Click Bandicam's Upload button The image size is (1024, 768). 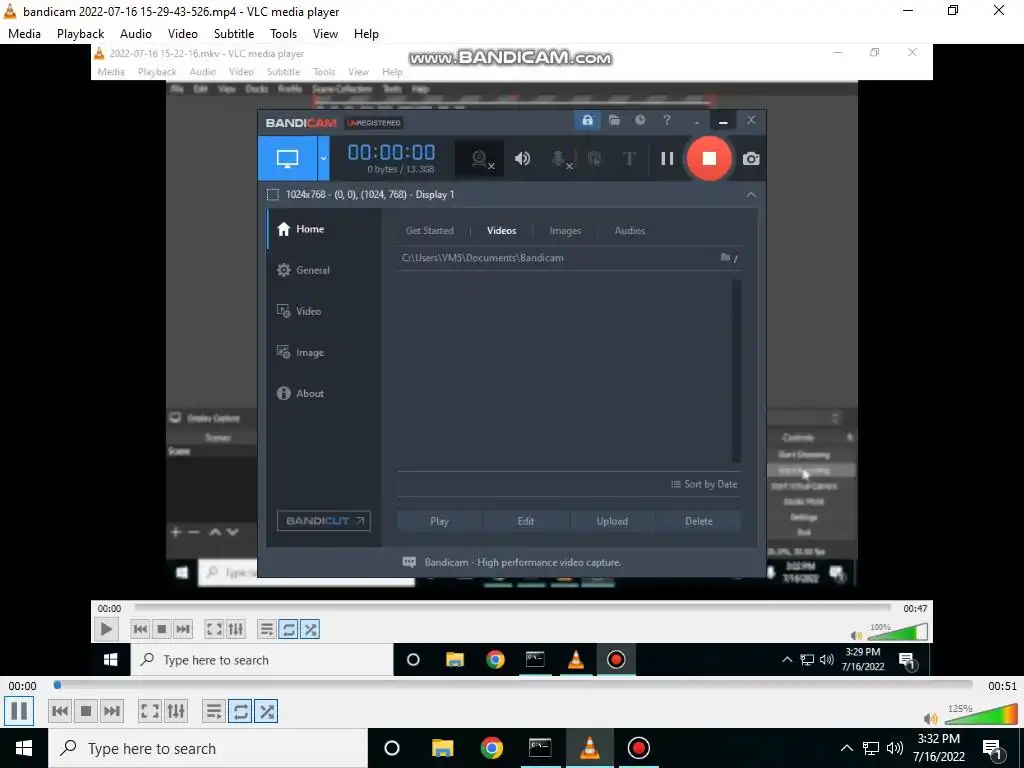[612, 521]
